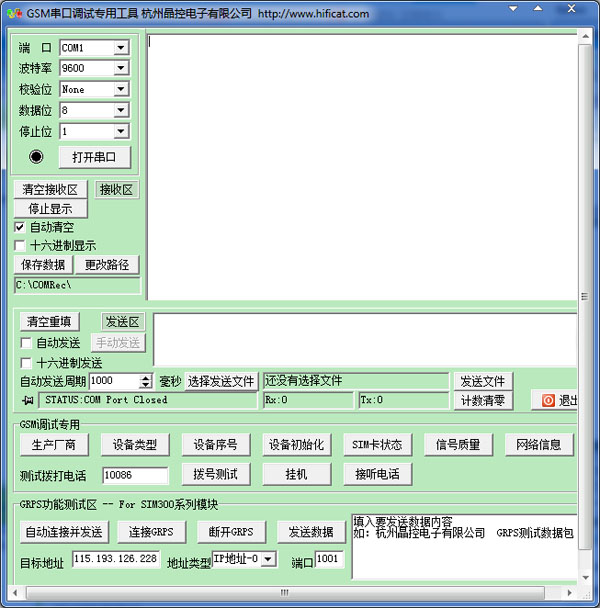The height and width of the screenshot is (608, 600).
Task: Enable the 自动发送 checkbox
Action: tap(26, 343)
